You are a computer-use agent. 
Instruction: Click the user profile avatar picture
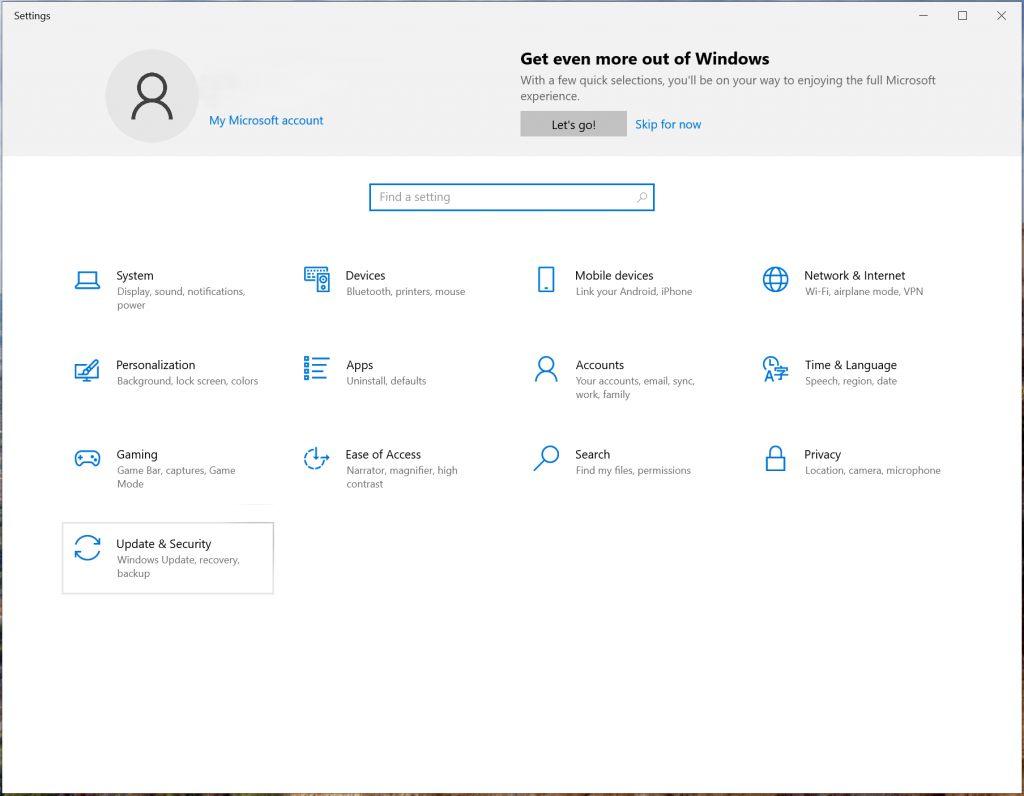coord(152,96)
